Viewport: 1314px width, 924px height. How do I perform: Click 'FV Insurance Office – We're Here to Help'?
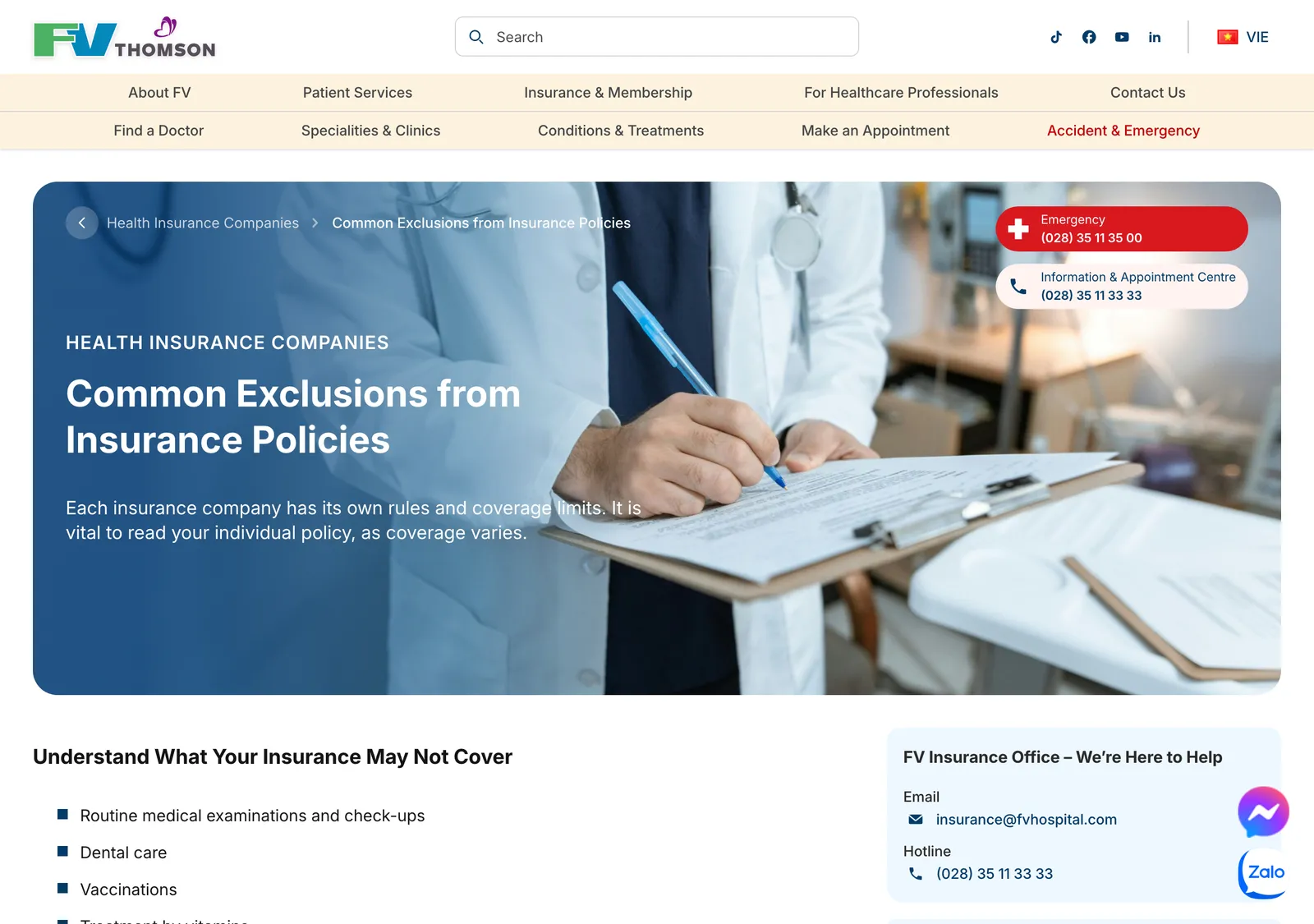pos(1063,757)
